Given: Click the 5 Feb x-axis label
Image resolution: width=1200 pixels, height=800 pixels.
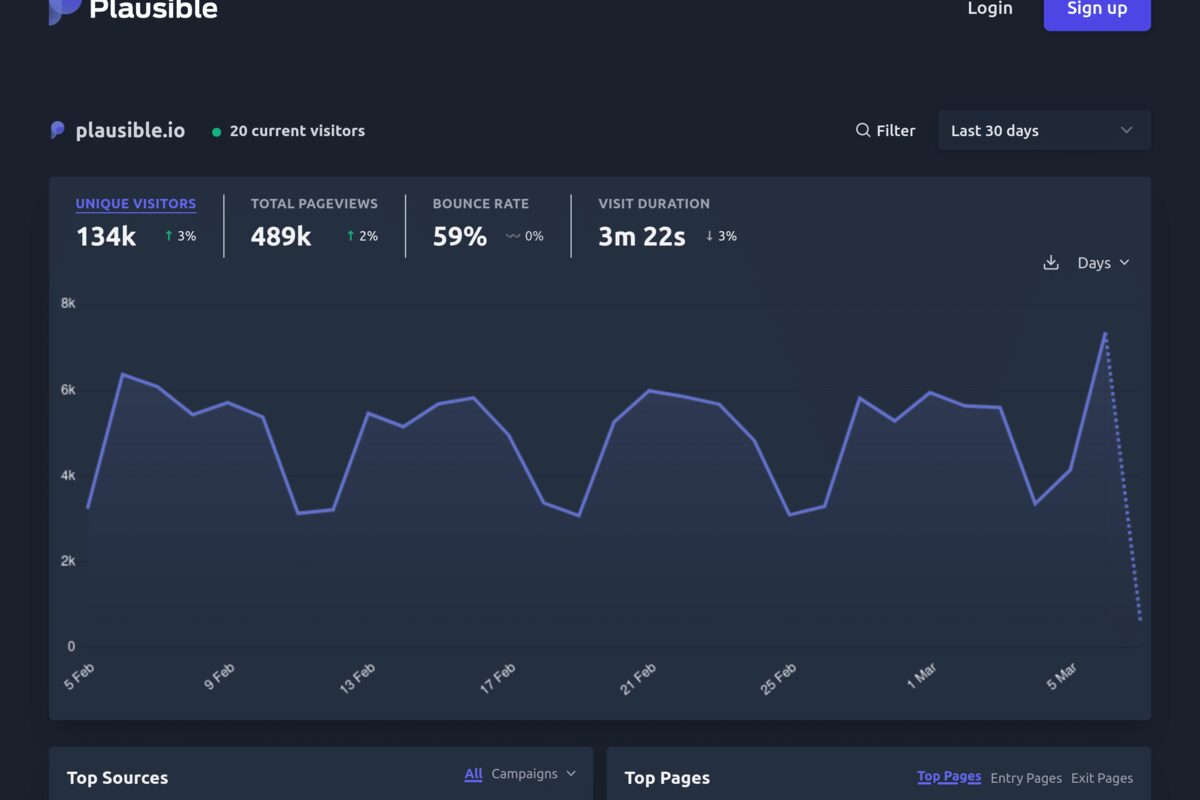Looking at the screenshot, I should [79, 677].
